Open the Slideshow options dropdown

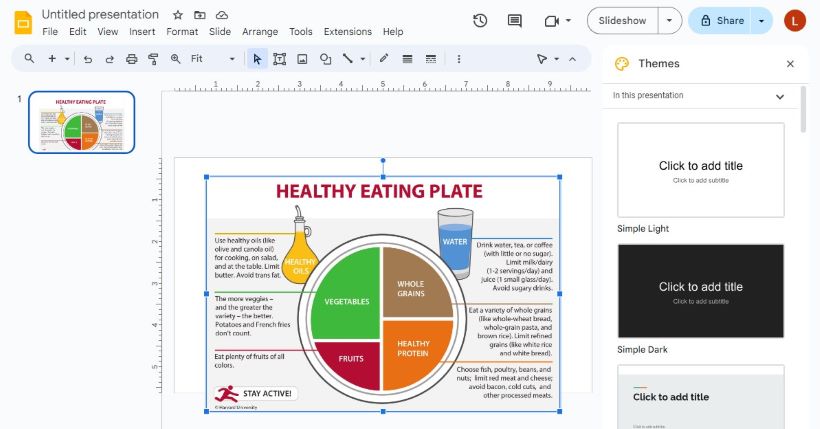(669, 21)
